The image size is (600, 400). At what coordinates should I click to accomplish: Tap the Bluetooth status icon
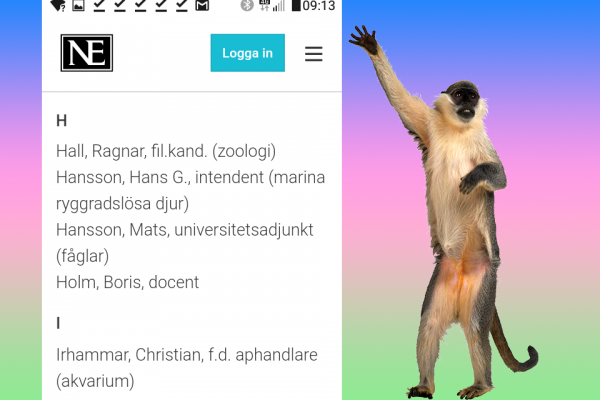247,5
